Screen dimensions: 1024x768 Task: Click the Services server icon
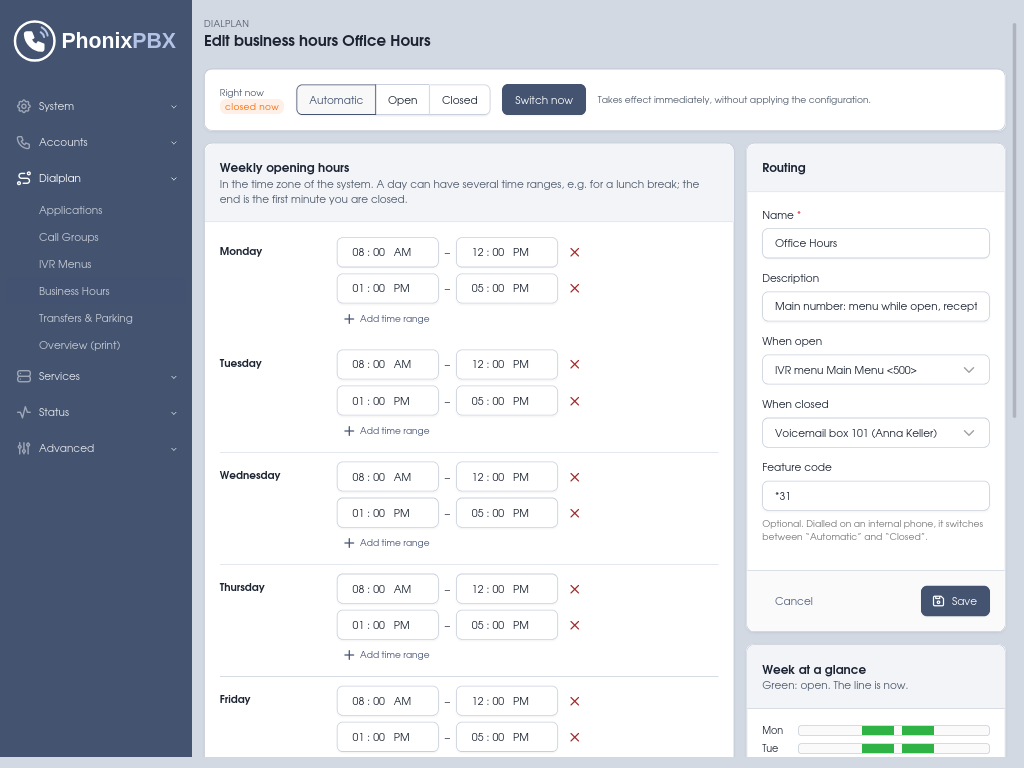point(24,376)
